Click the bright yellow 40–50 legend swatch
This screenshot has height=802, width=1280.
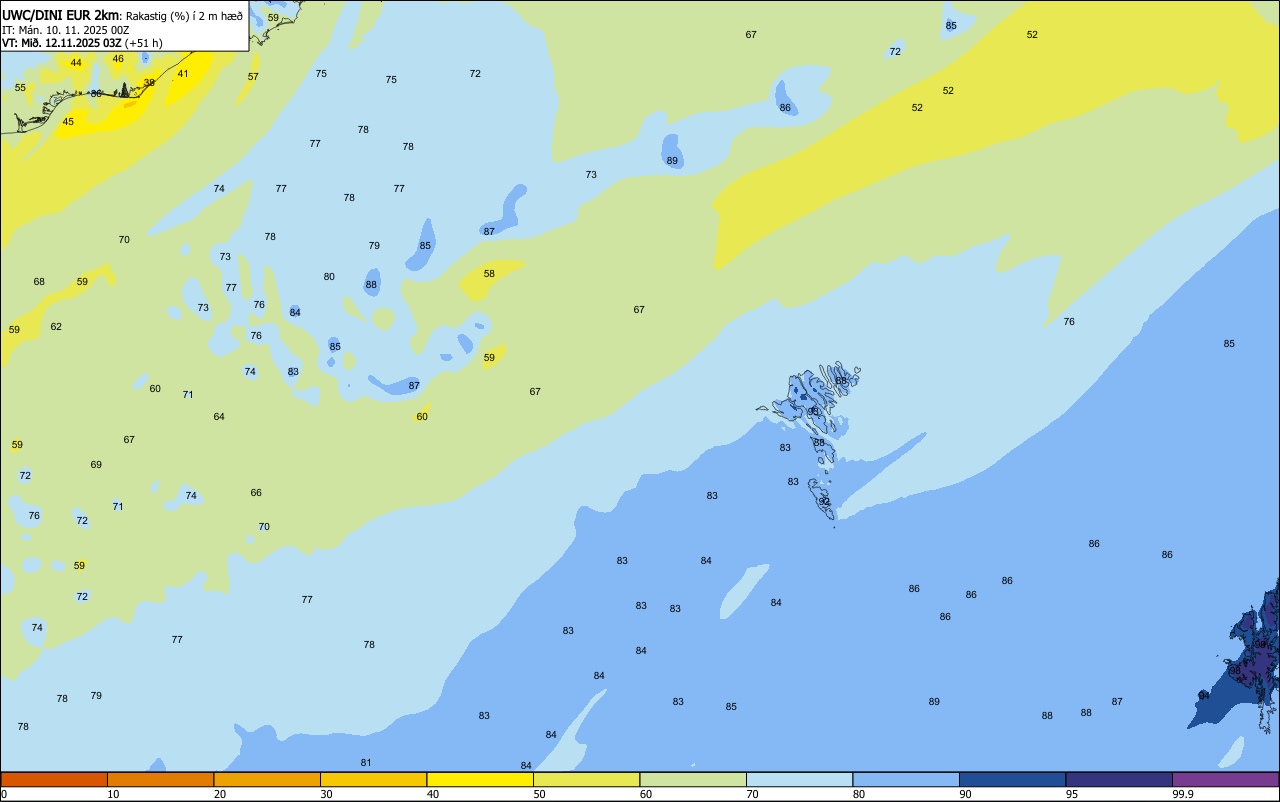pyautogui.click(x=480, y=779)
